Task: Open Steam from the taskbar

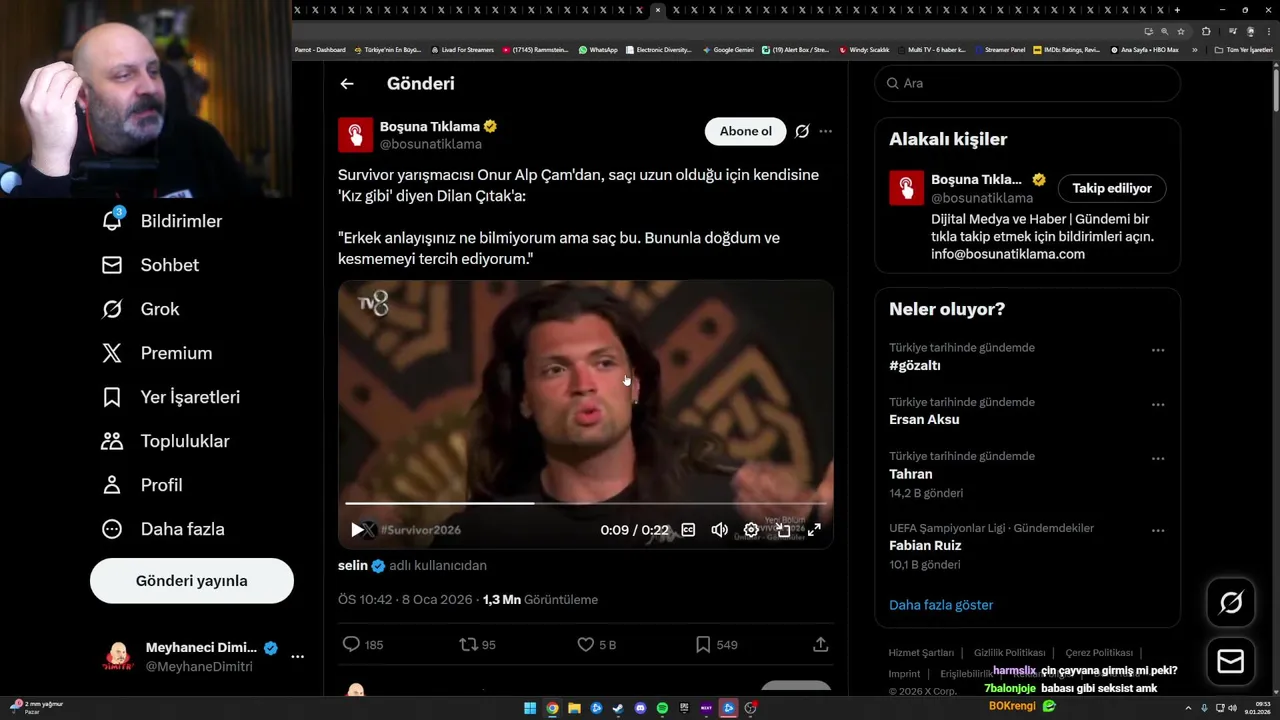Action: (618, 708)
